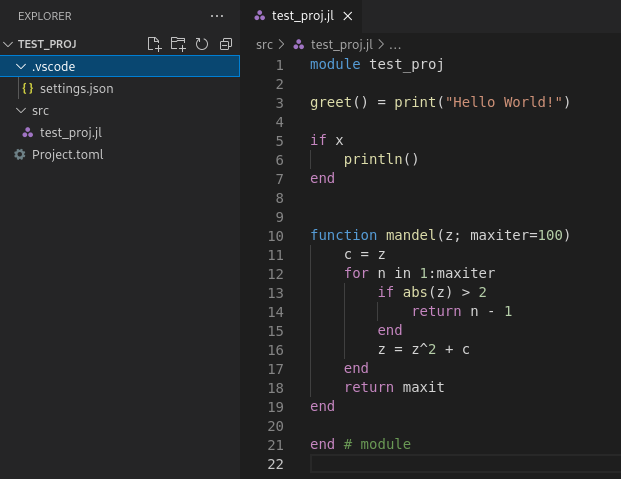Image resolution: width=621 pixels, height=479 pixels.
Task: Open Project.toml file
Action: [120, 155]
